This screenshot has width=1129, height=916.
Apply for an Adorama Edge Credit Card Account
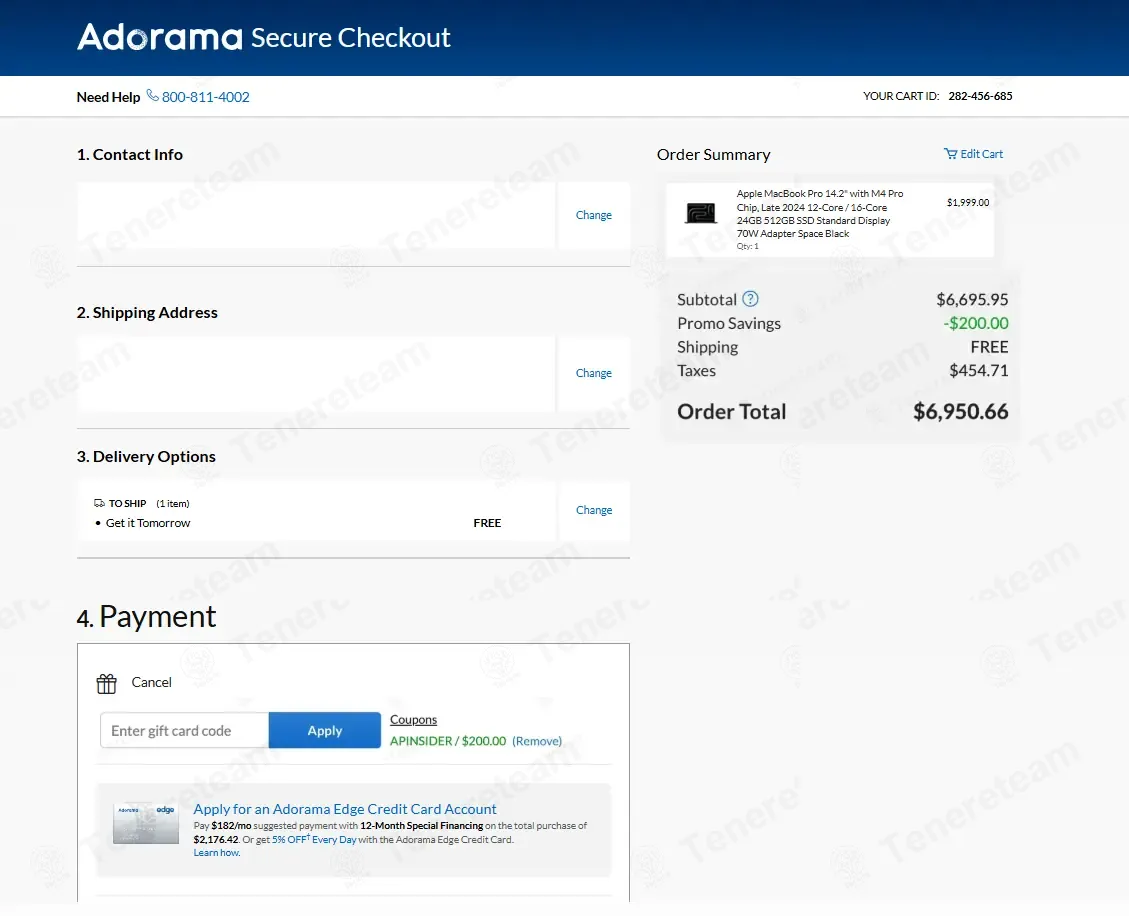(x=345, y=809)
